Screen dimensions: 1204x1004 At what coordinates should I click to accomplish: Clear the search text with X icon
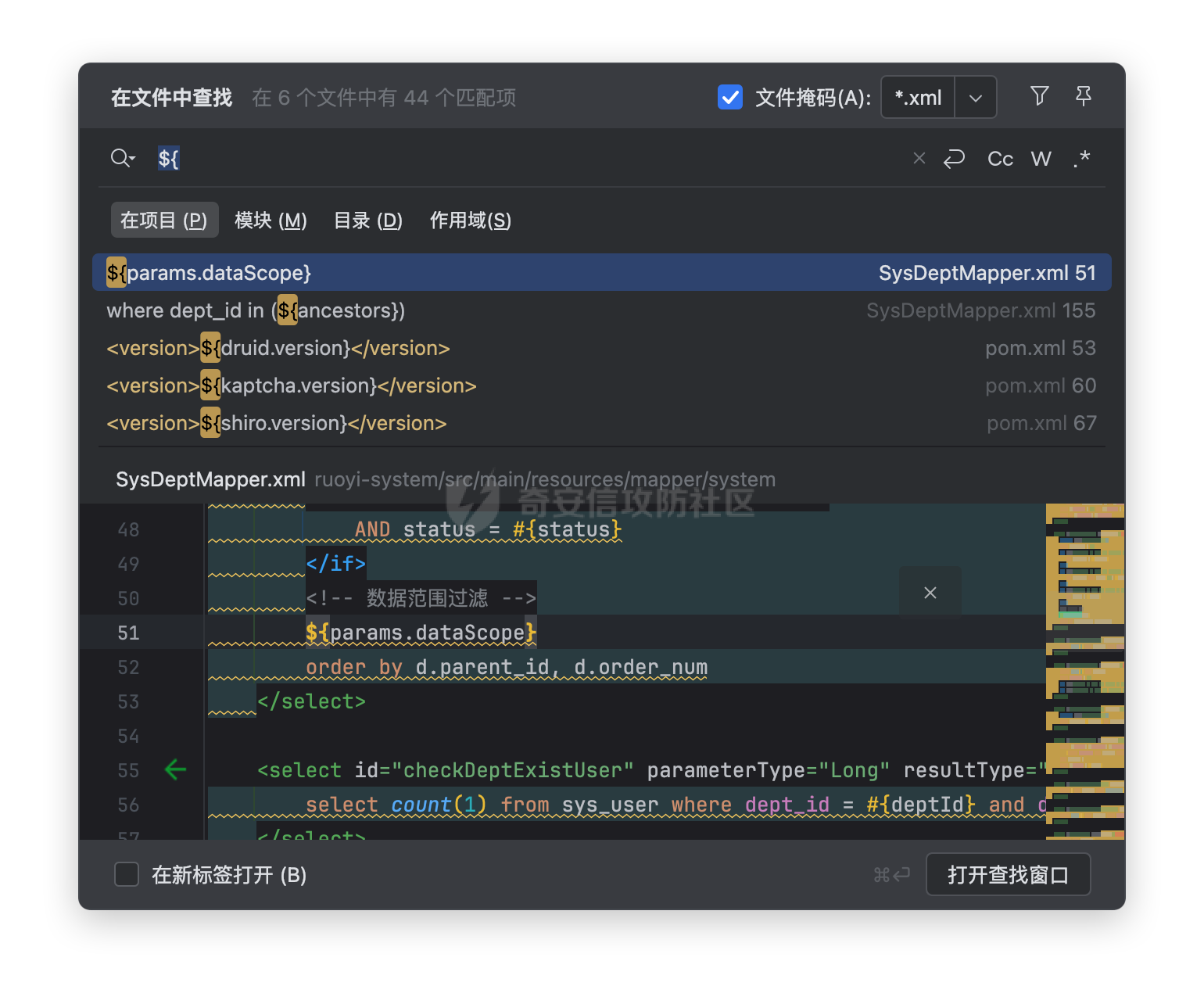coord(919,159)
